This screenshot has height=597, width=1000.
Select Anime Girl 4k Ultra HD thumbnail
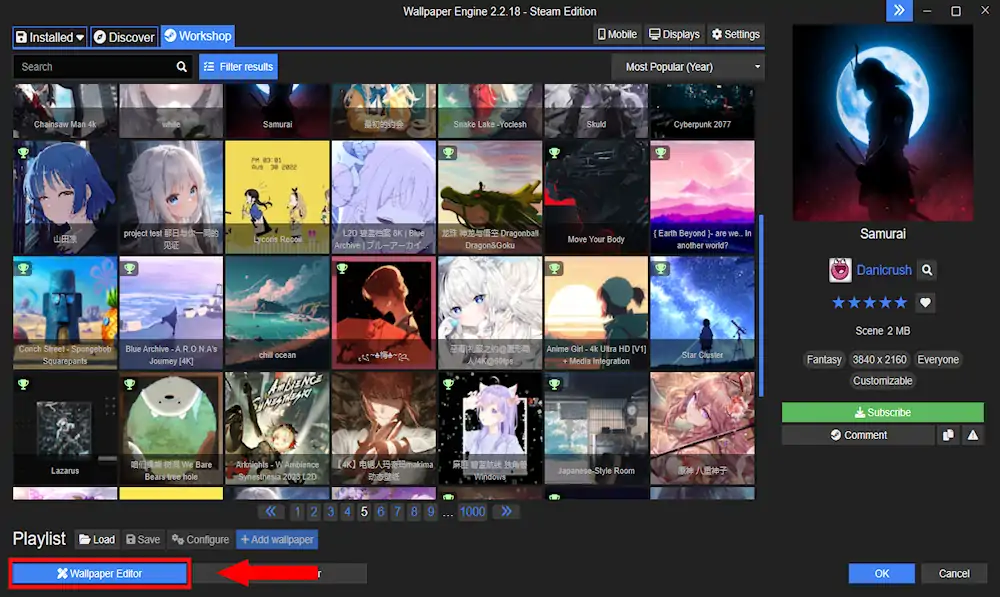[x=596, y=313]
